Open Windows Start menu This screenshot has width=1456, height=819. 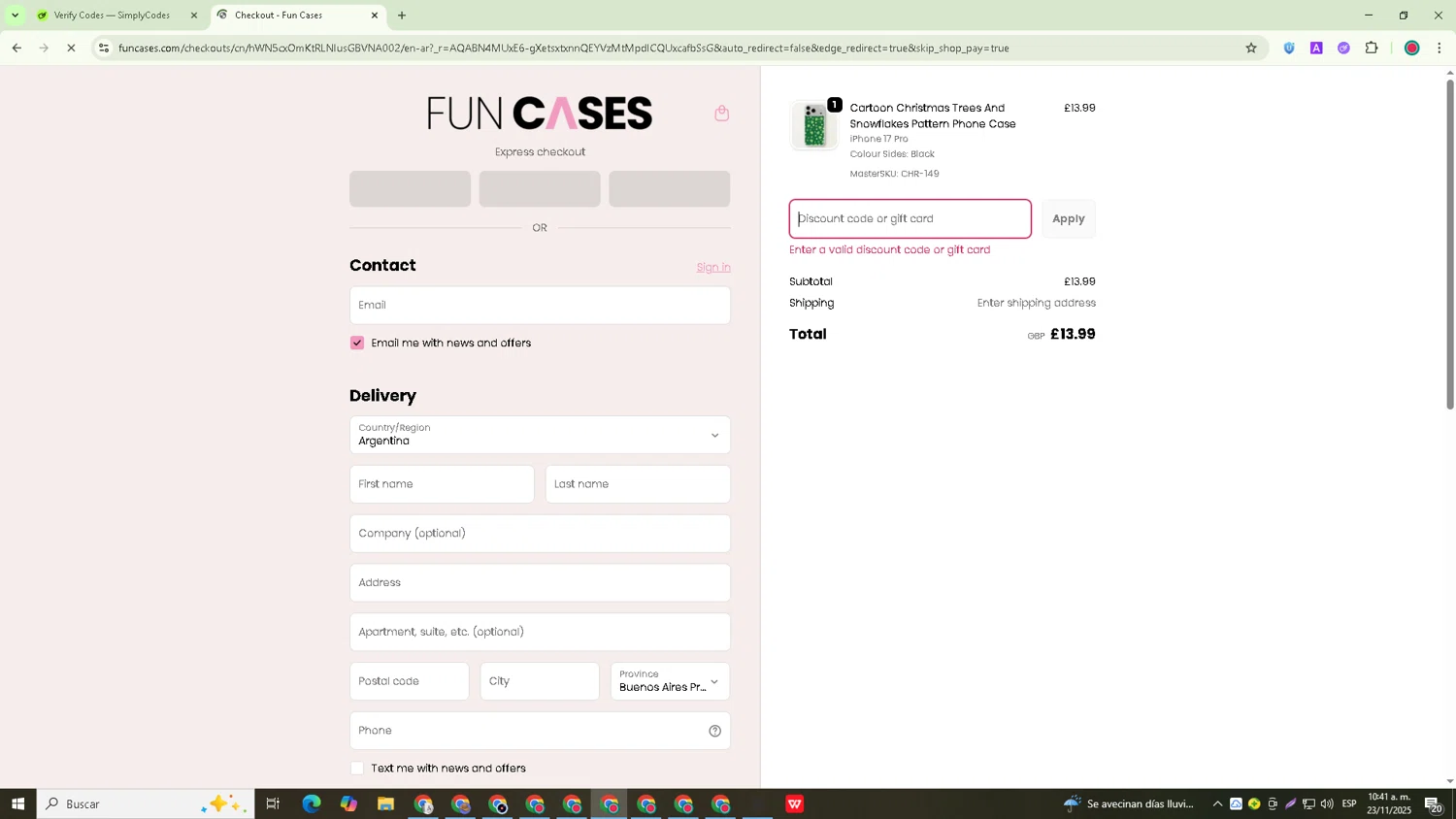coord(17,803)
